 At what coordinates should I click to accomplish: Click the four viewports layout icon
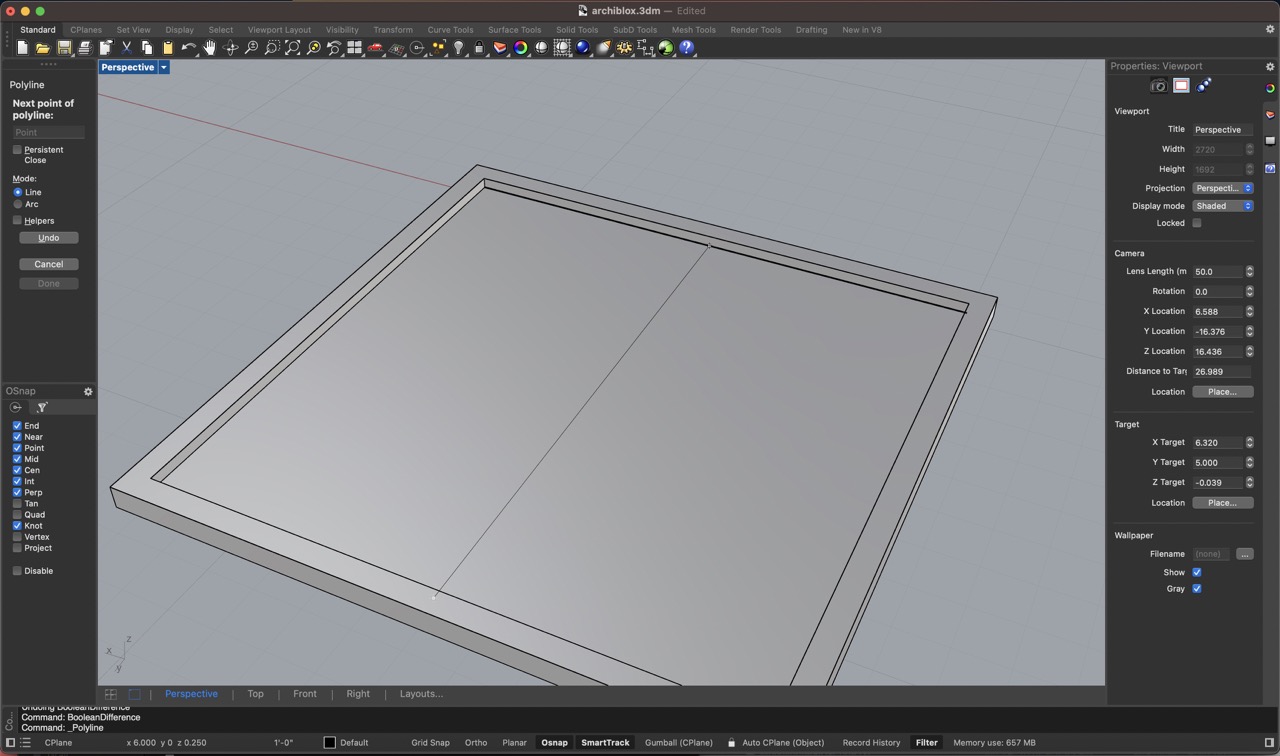point(354,48)
